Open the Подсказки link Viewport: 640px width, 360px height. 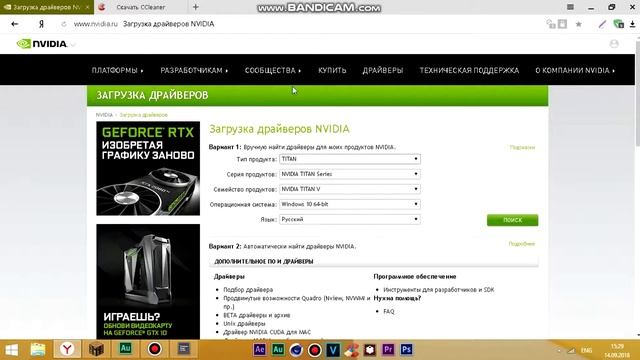click(x=522, y=147)
